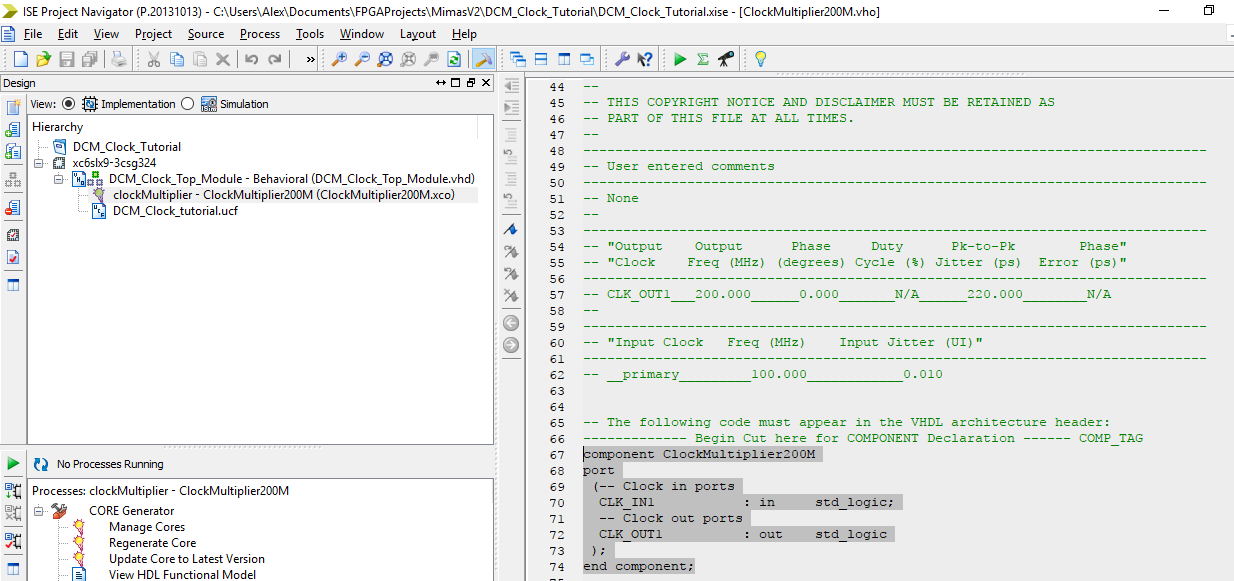The image size is (1234, 581).
Task: Open Design Summary with the sigma icon
Action: coord(702,58)
